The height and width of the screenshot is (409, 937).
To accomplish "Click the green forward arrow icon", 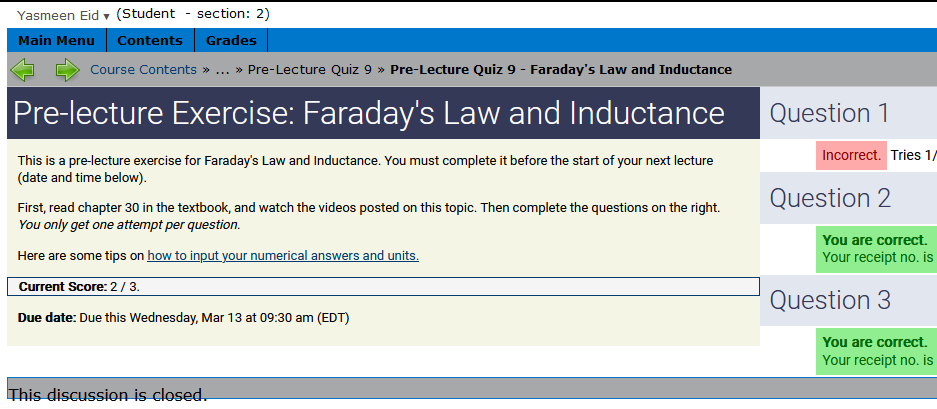I will (x=67, y=70).
